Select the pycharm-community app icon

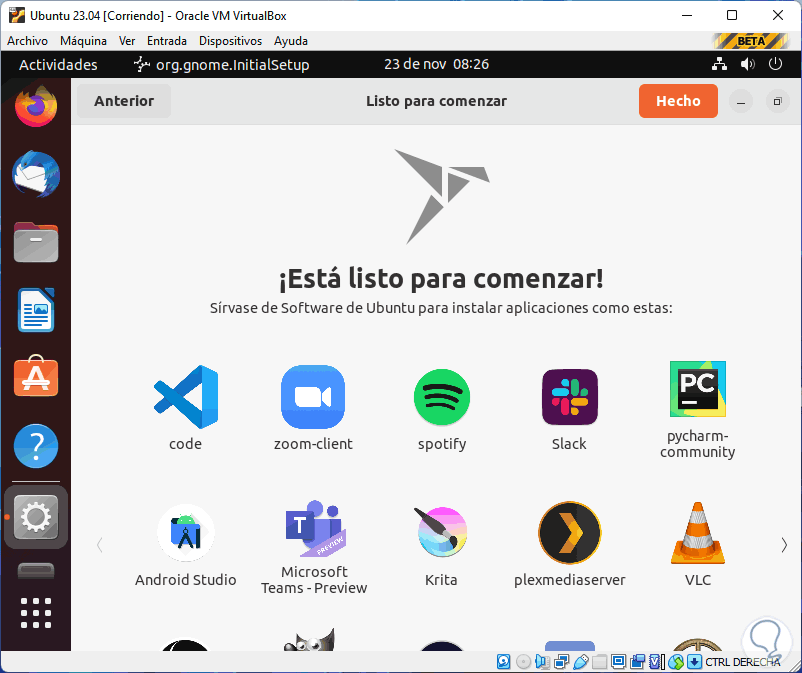tap(698, 389)
